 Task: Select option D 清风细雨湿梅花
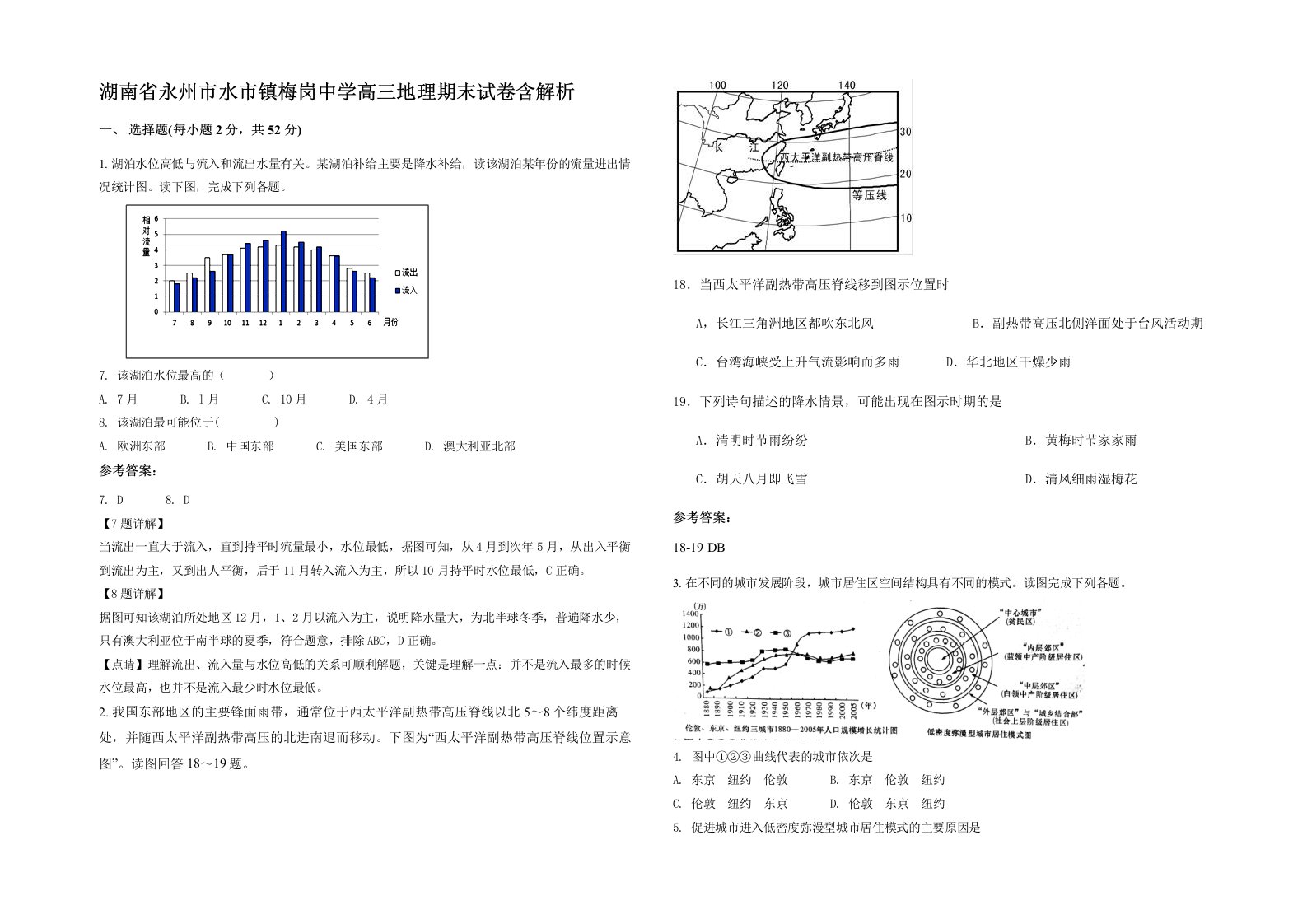click(1081, 479)
